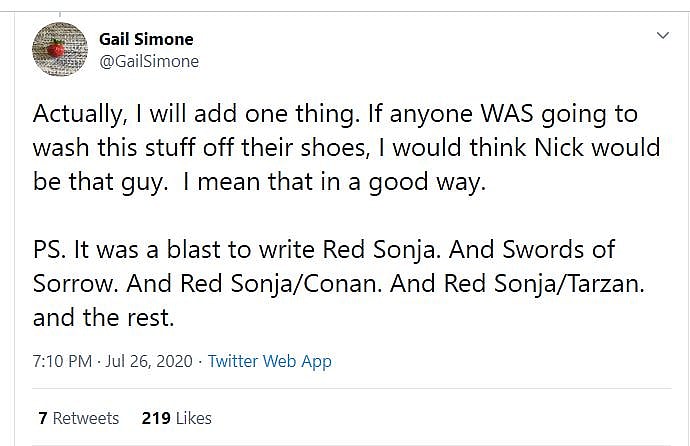View the 219 Likes list

(177, 418)
